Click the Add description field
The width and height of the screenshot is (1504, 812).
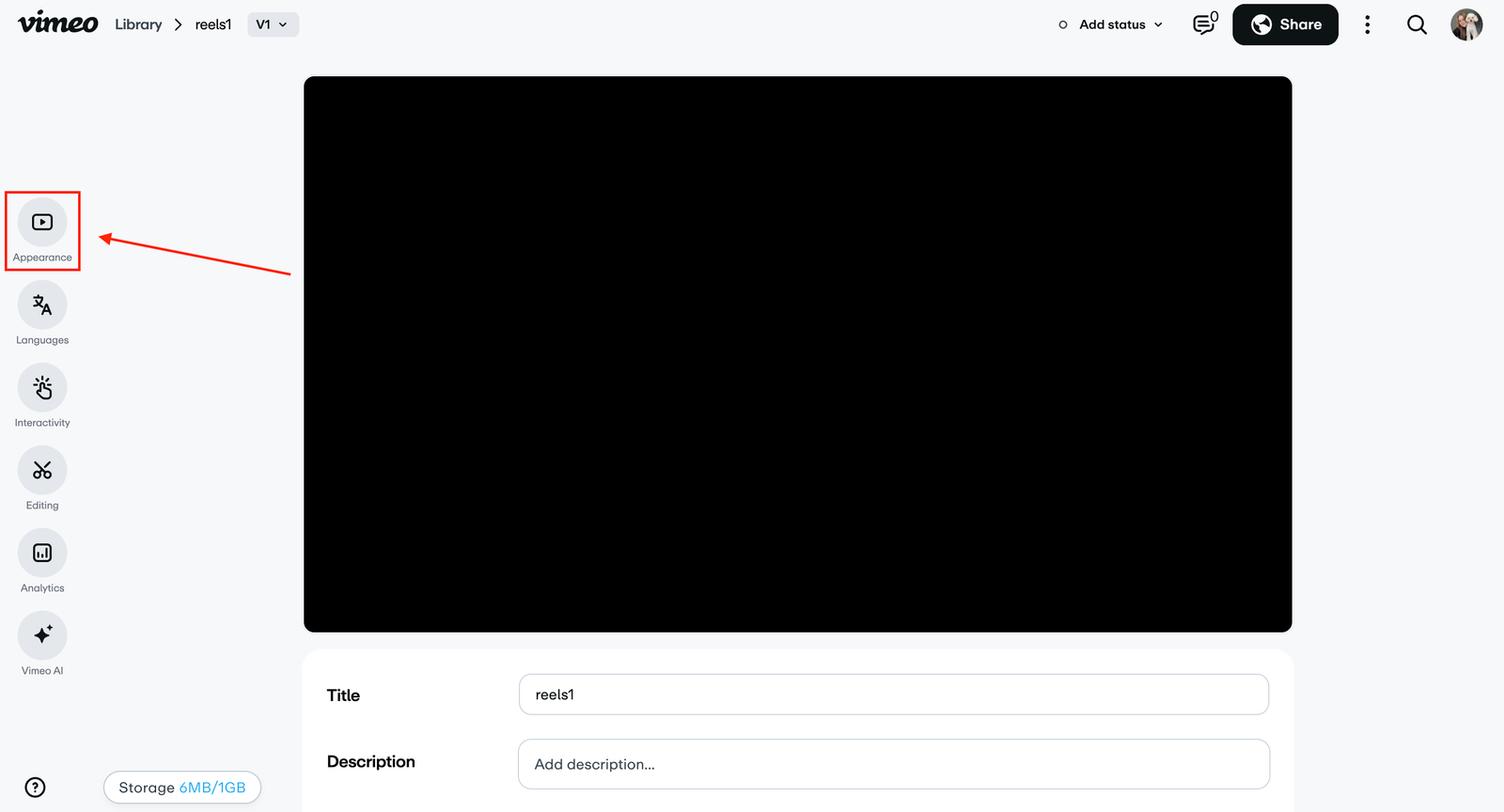(x=894, y=764)
